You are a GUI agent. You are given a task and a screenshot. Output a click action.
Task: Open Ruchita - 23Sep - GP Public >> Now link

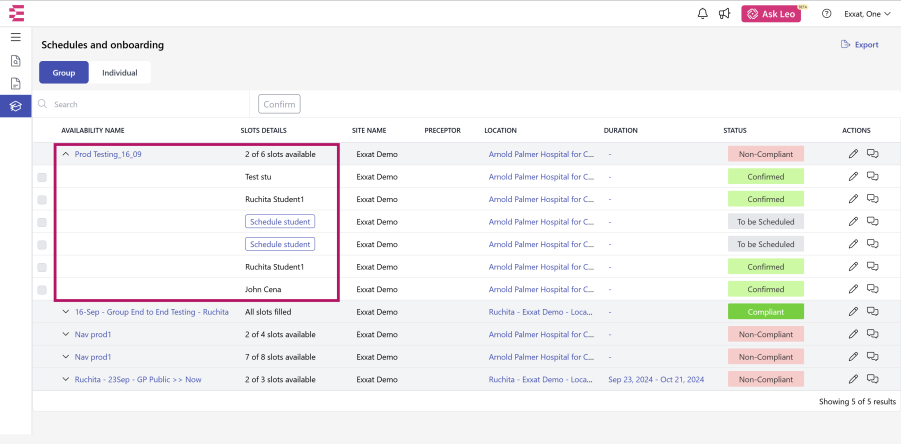click(x=138, y=380)
